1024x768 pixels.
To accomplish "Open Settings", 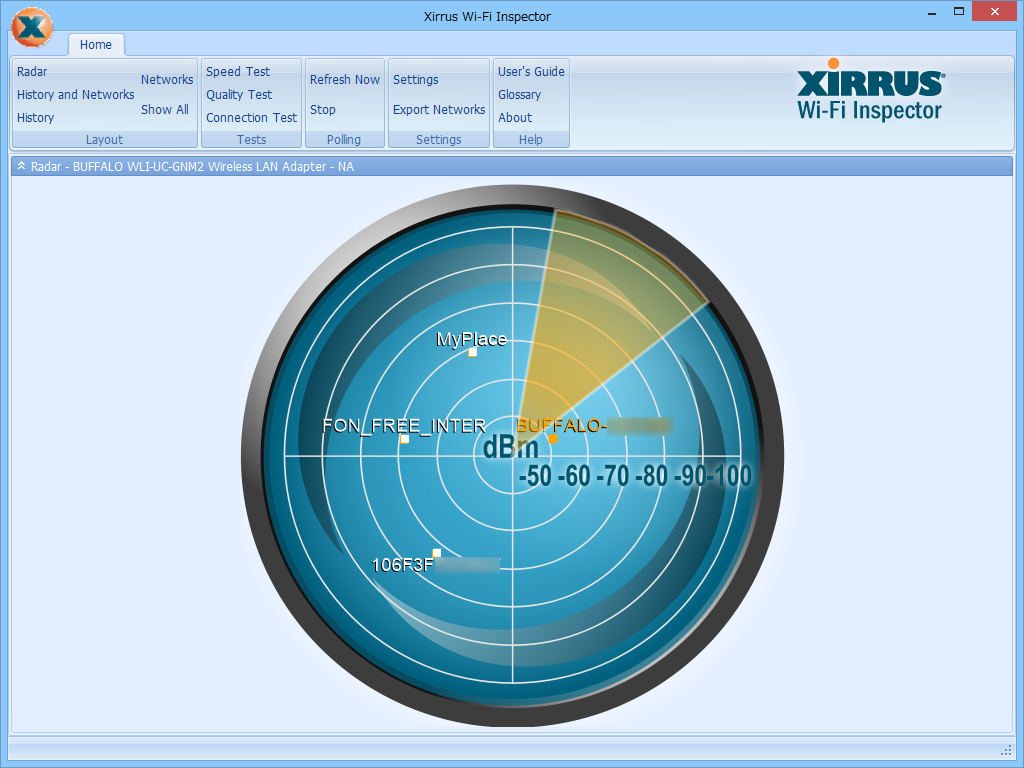I will coord(415,80).
